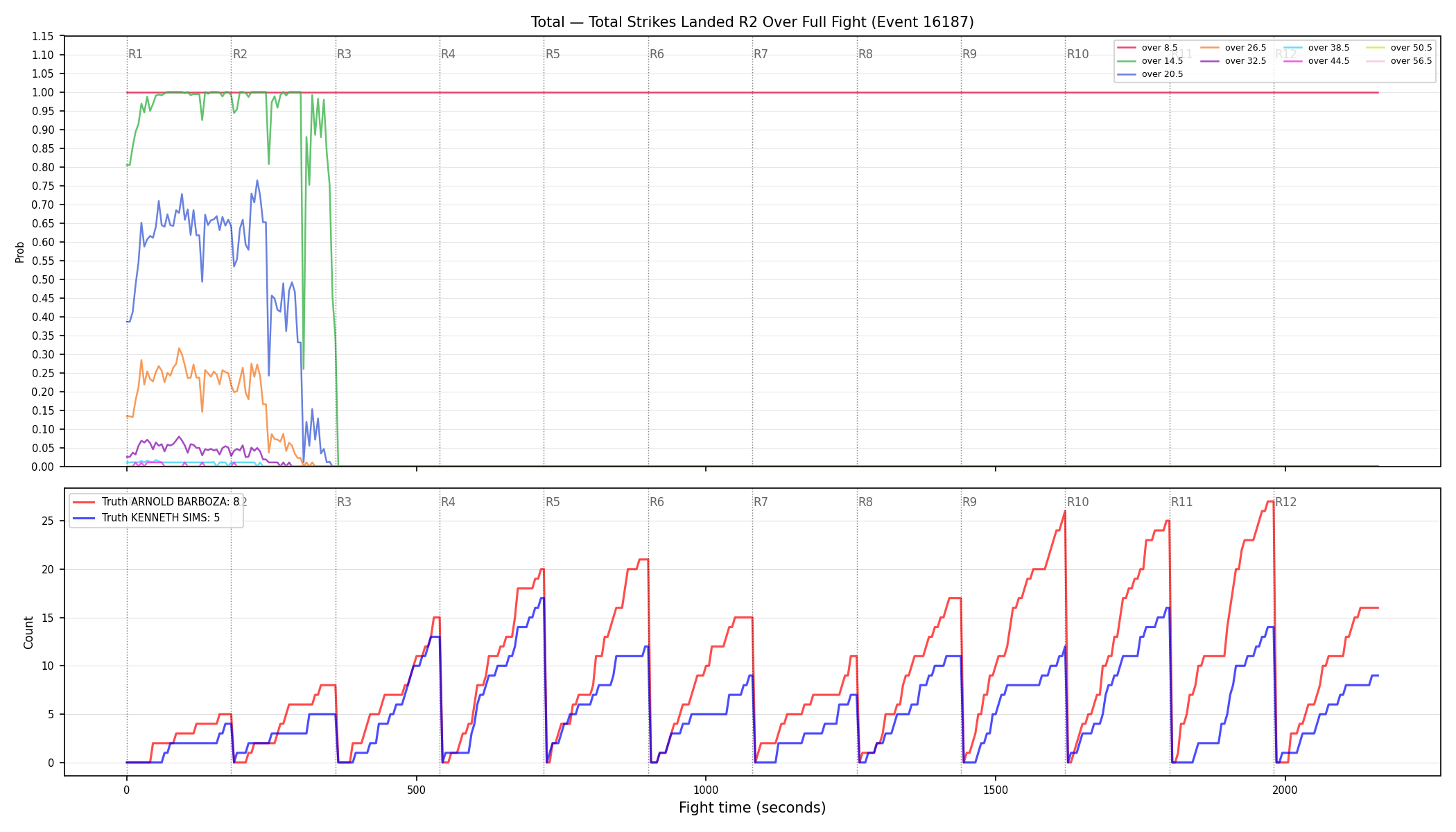
Task: Click the R7 round label in probability chart
Action: (761, 54)
